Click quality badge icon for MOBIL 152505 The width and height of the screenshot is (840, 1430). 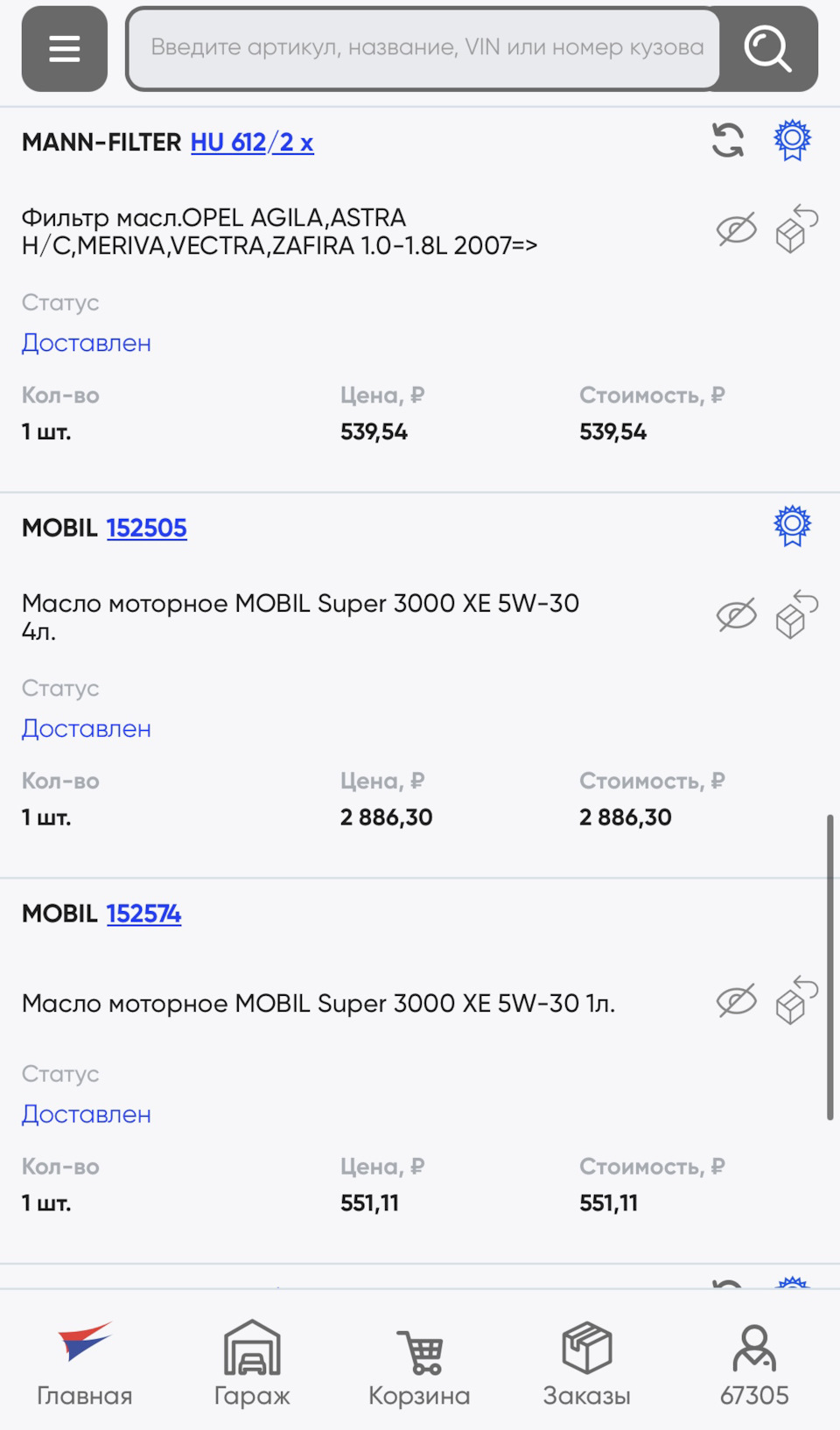792,526
